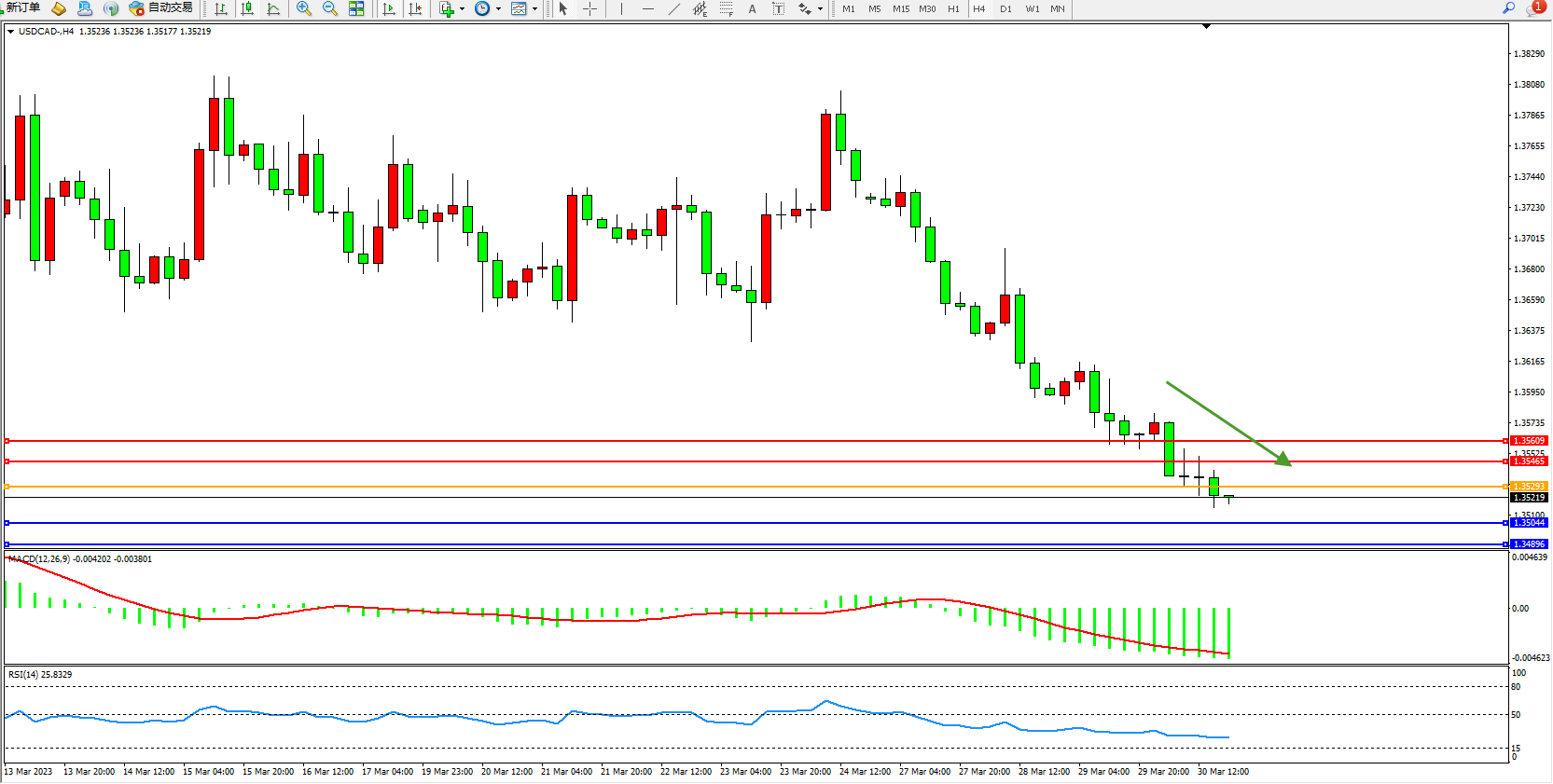Viewport: 1553px width, 784px height.
Task: Toggle the auto trading button
Action: [x=161, y=8]
